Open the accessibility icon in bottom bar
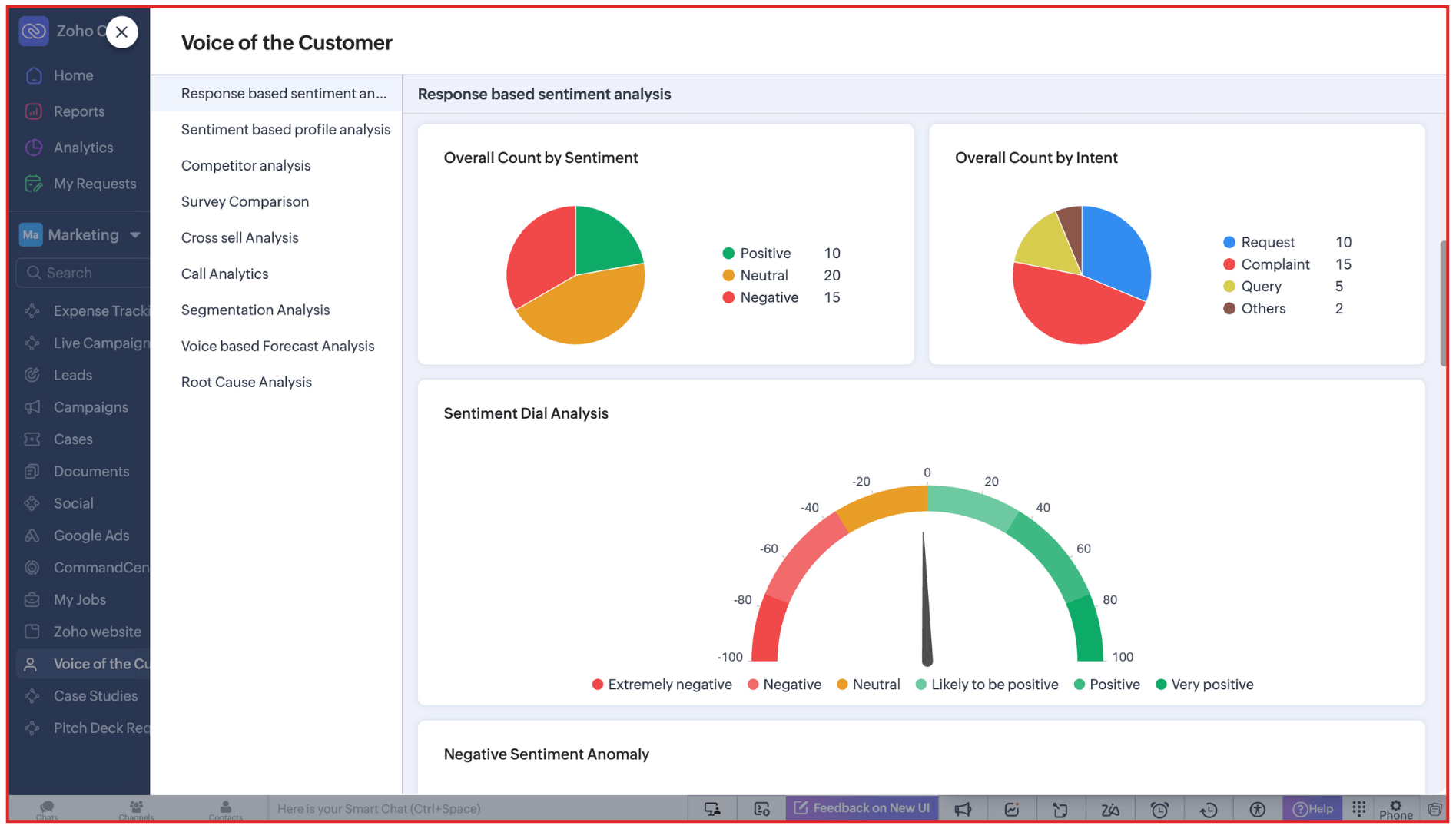 [x=1257, y=809]
